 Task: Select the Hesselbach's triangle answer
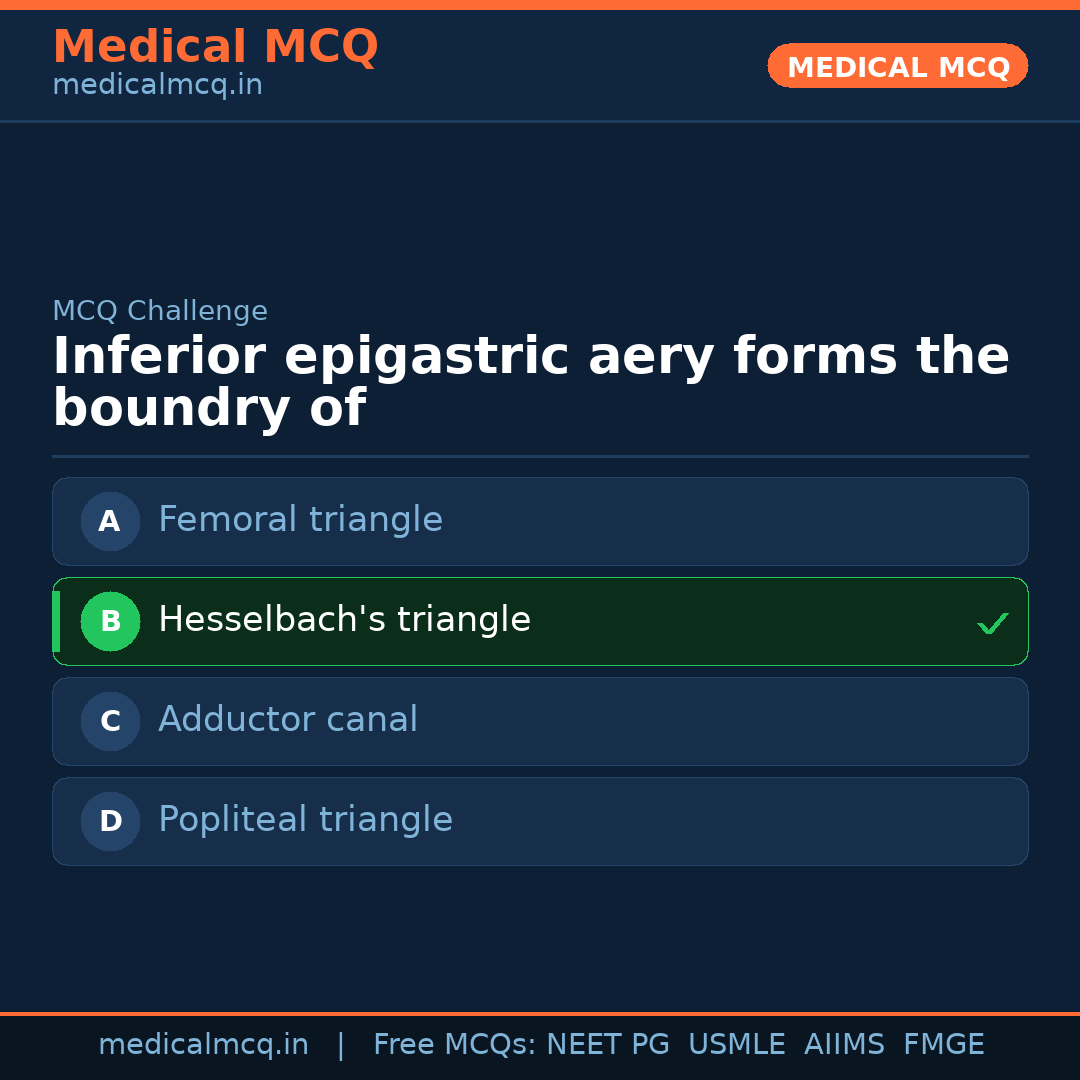(344, 620)
